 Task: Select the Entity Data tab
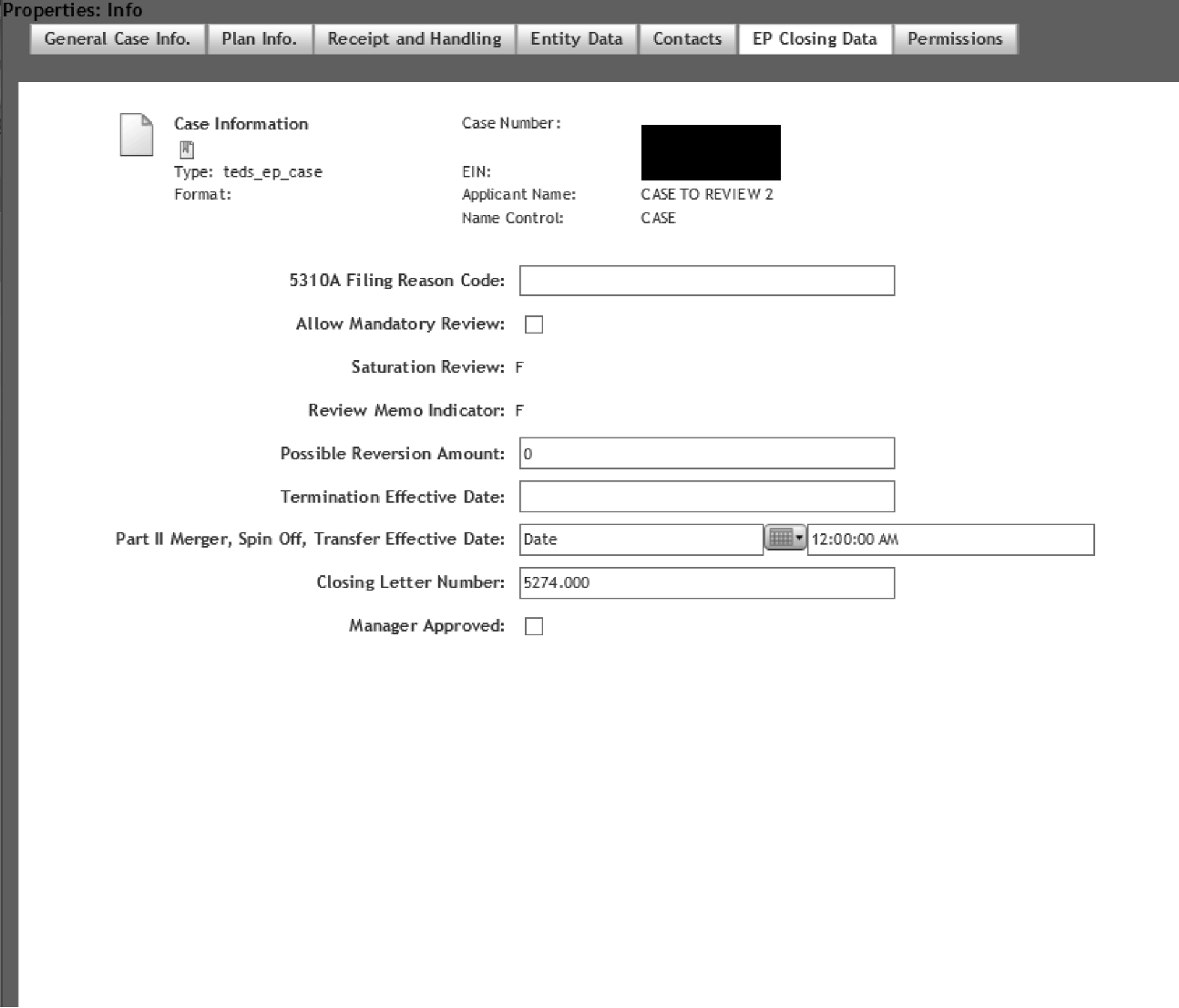[x=577, y=39]
